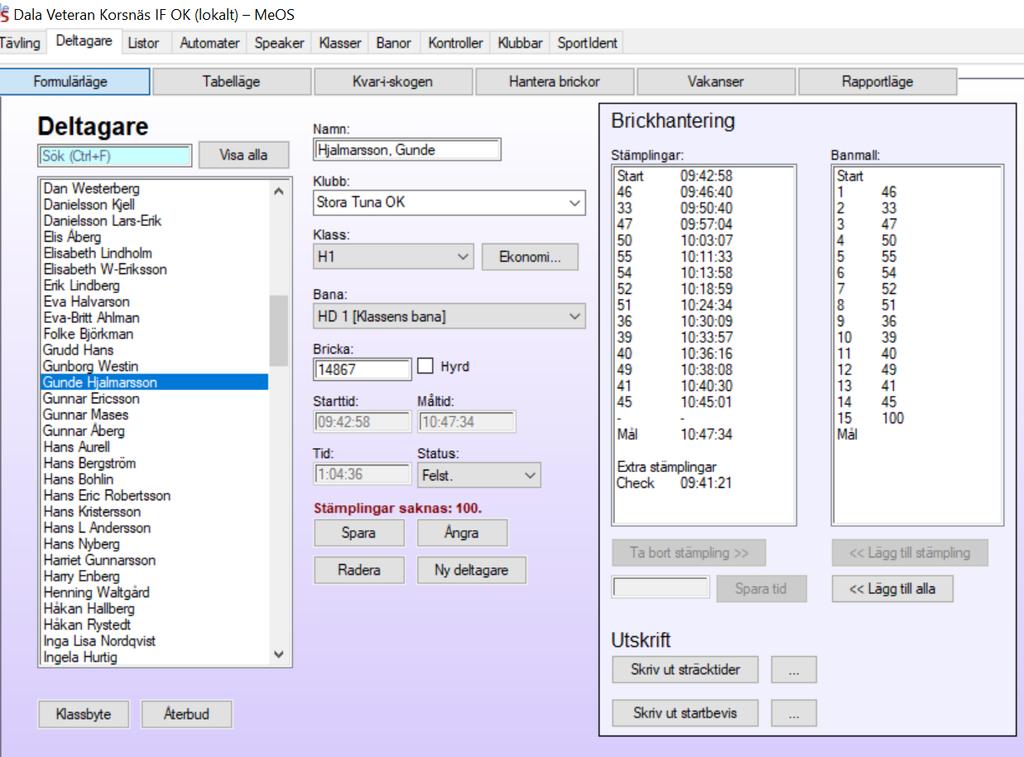Screen dimensions: 1024x757
Task: Click Ny deltagare button
Action: [x=472, y=570]
